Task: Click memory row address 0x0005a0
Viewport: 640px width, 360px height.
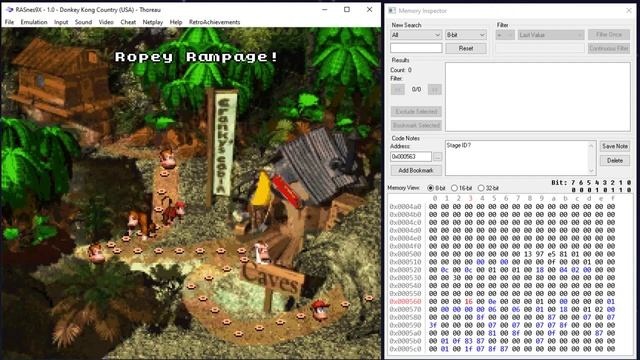Action: pos(405,333)
